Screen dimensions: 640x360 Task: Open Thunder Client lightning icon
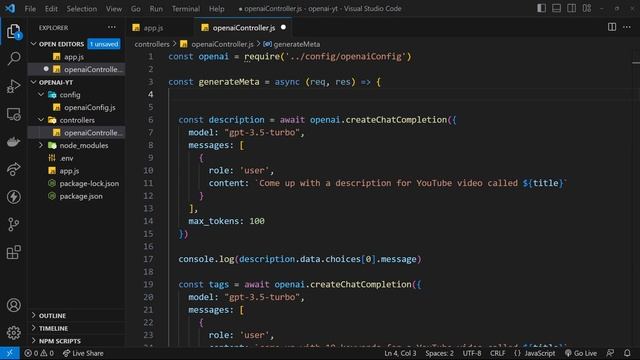(x=13, y=197)
